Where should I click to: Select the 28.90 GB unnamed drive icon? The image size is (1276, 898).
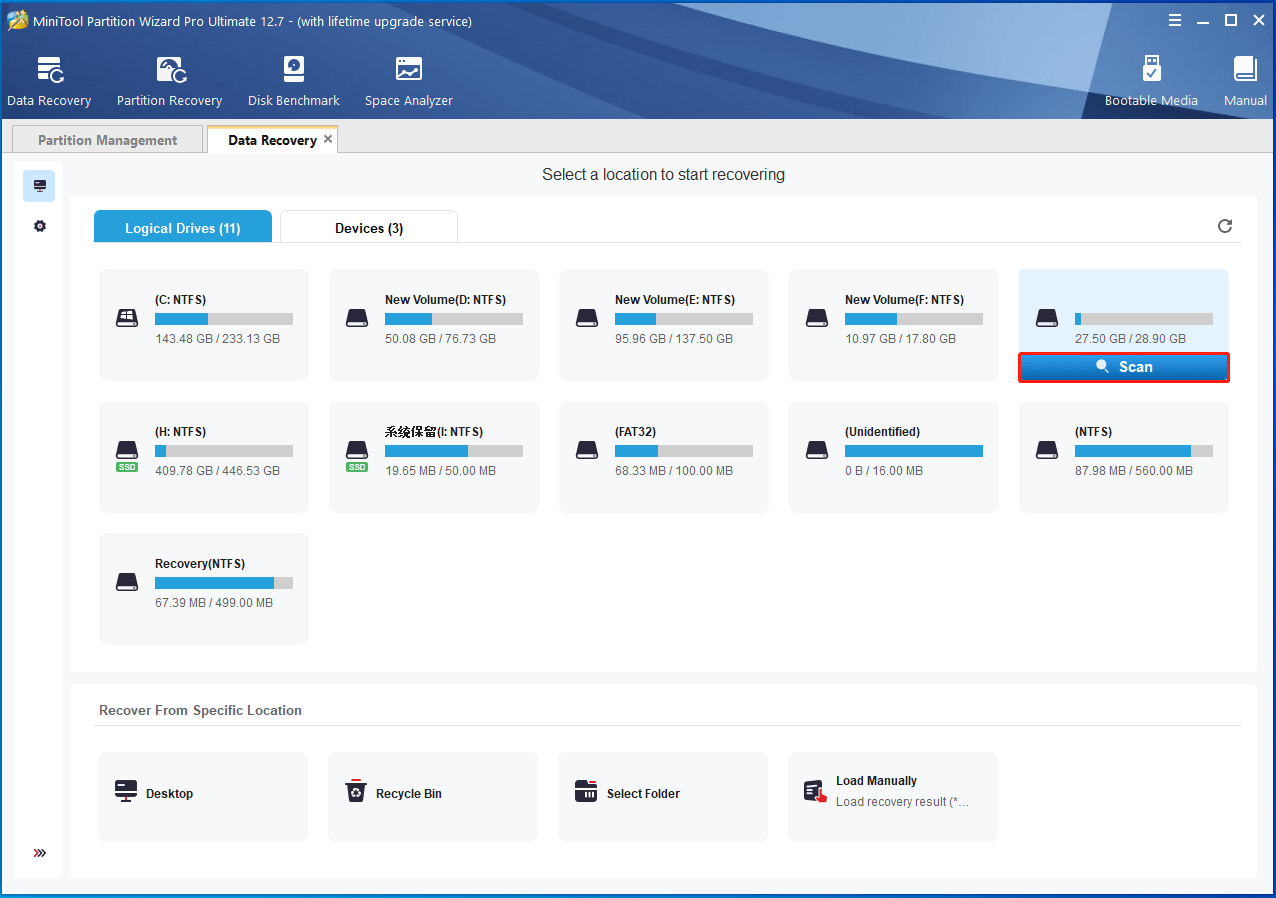(1047, 318)
